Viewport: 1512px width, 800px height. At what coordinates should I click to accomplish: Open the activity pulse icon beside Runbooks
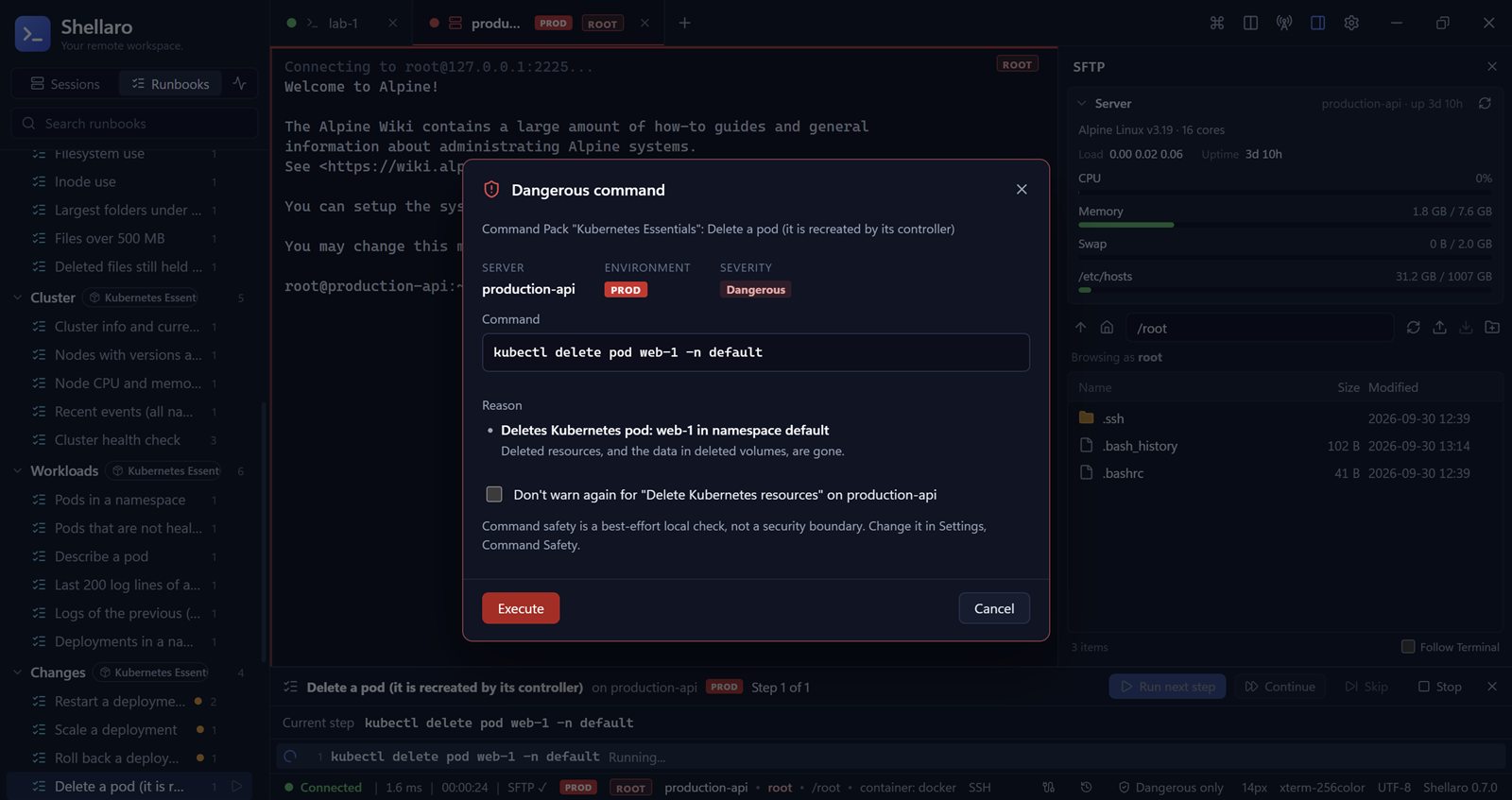239,83
